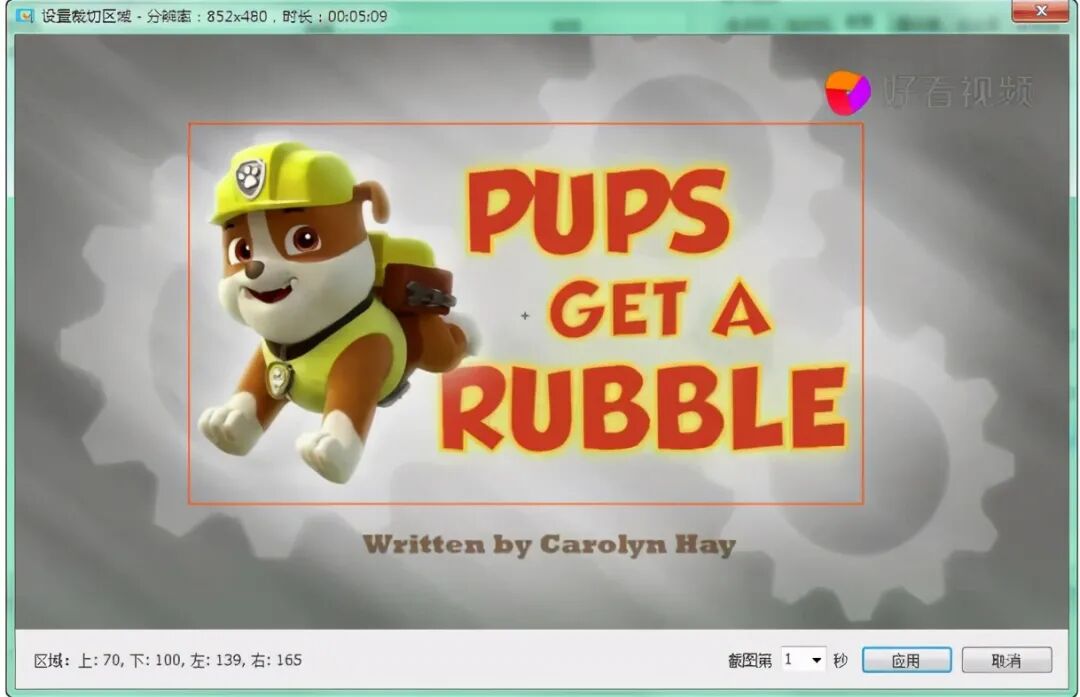
Task: Click the Cancel (取消) button
Action: click(x=1006, y=660)
